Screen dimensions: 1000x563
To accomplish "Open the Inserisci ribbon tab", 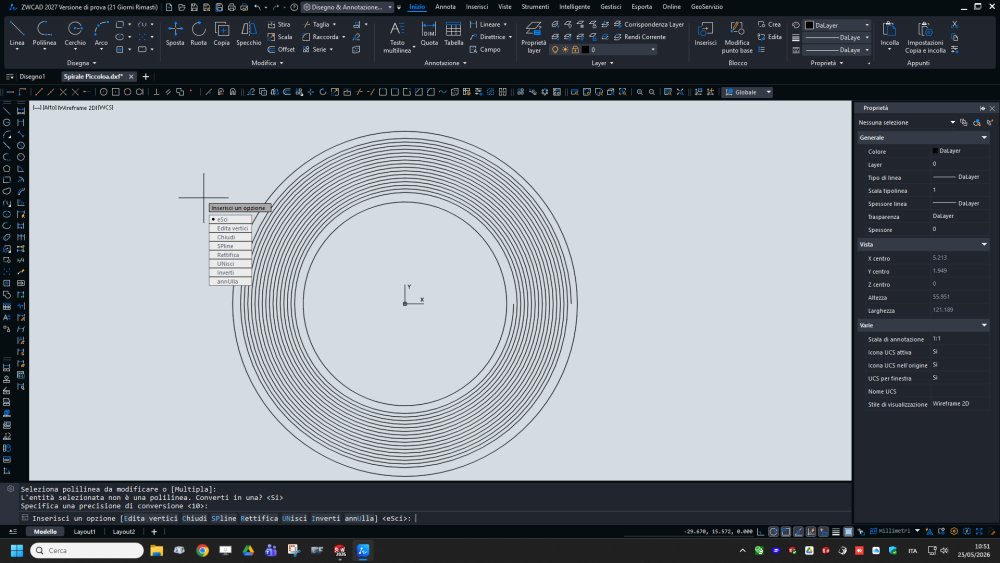I will click(x=476, y=7).
